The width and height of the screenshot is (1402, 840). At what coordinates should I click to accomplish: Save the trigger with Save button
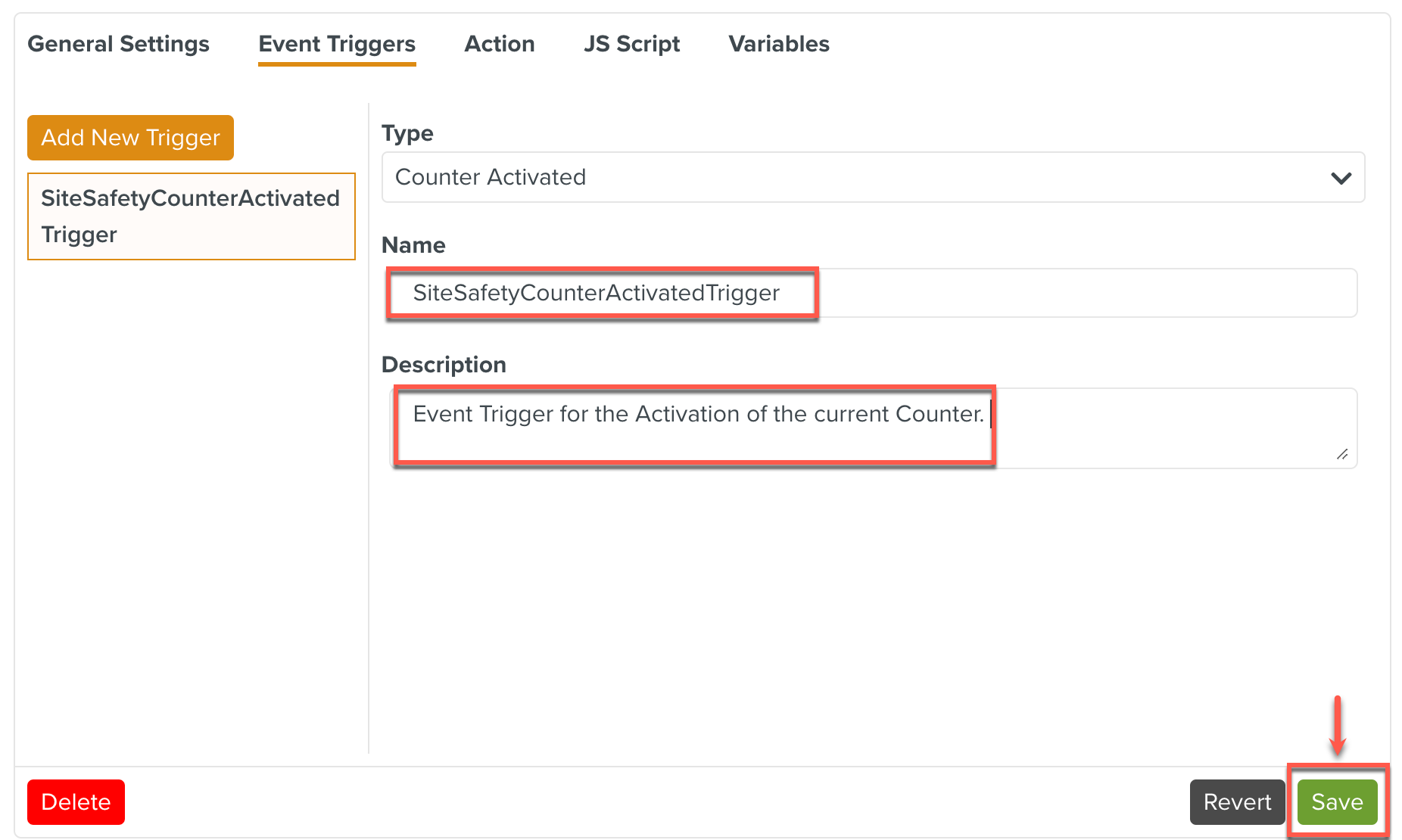coord(1337,802)
